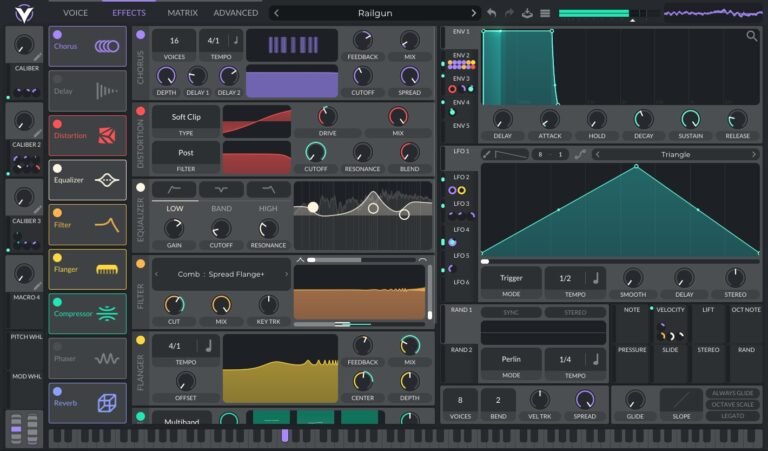Click the save preset icon
The height and width of the screenshot is (451, 768).
click(x=527, y=13)
